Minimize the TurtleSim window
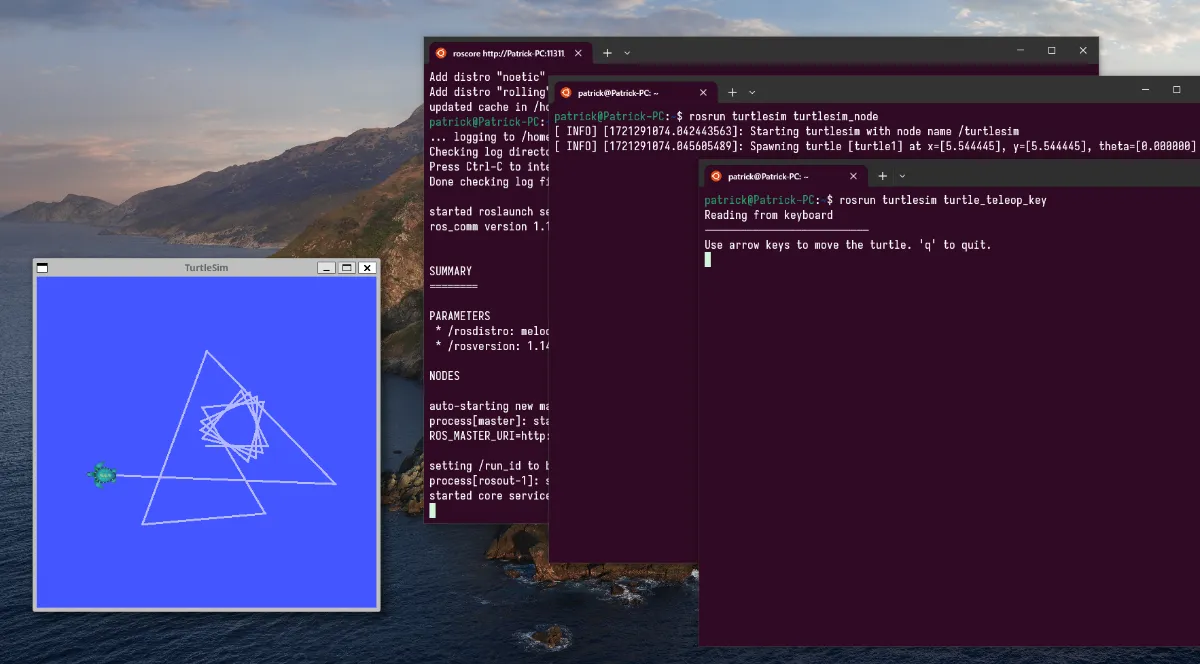 tap(326, 268)
